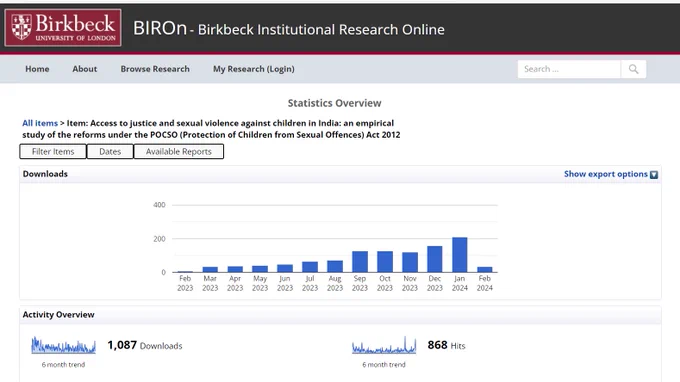This screenshot has width=680, height=382.
Task: Click the Activity Overview panel heading
Action: pos(59,315)
